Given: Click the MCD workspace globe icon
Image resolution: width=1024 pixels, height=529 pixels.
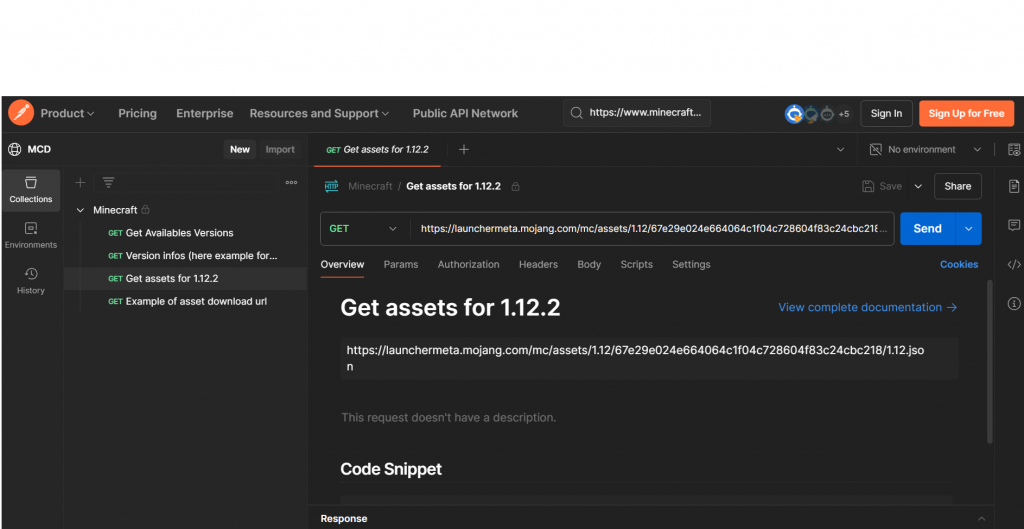Looking at the screenshot, I should click(x=14, y=150).
